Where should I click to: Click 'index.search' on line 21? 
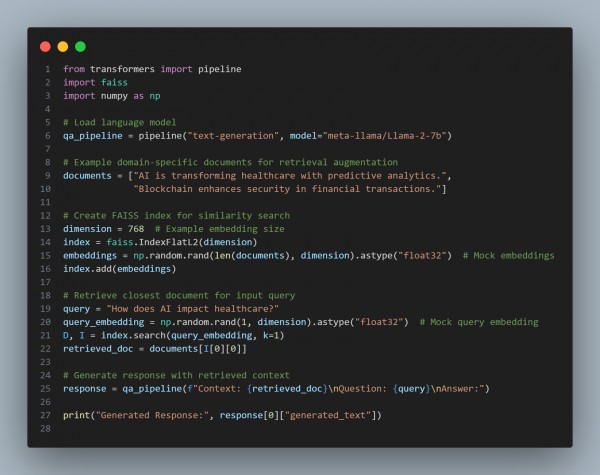[133, 336]
